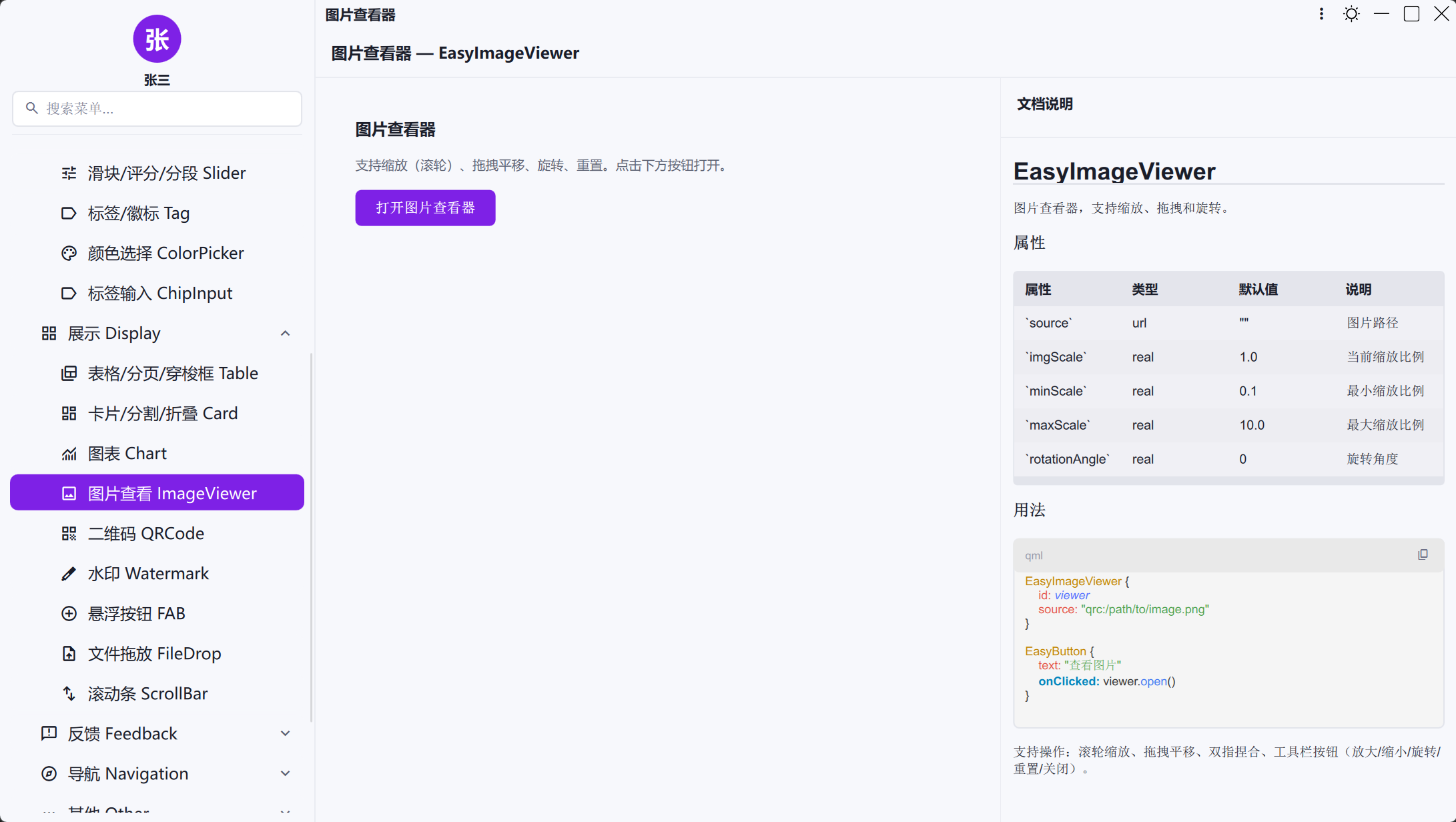Click the Watermark pencil icon
Viewport: 1456px width, 822px height.
(x=69, y=574)
